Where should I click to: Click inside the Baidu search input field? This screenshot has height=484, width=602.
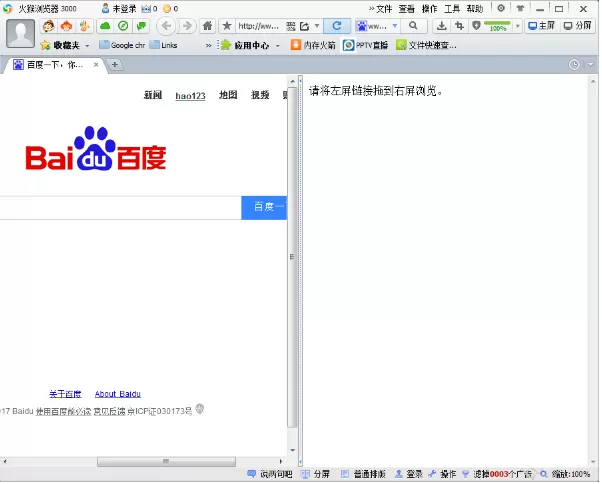coord(120,208)
